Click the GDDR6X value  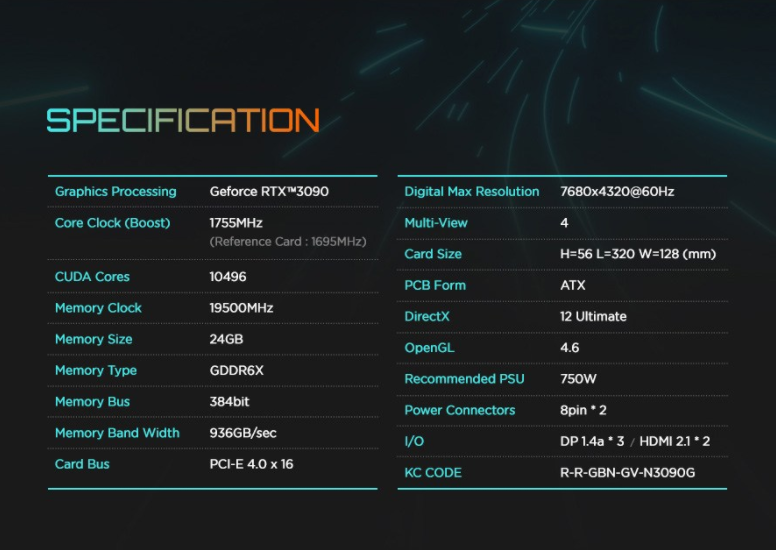coord(237,370)
